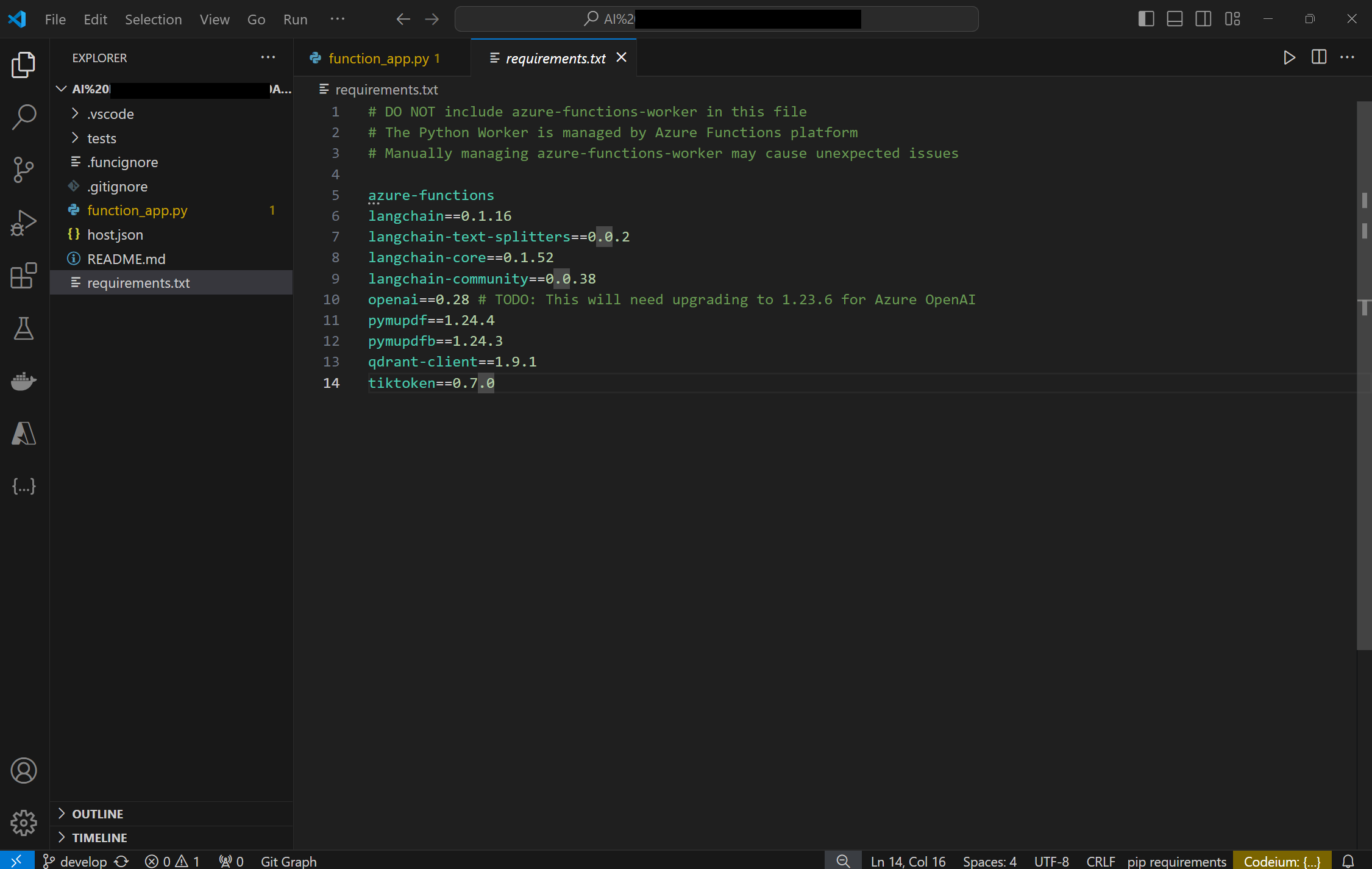Open host.json in the explorer
1372x869 pixels.
coord(171,235)
